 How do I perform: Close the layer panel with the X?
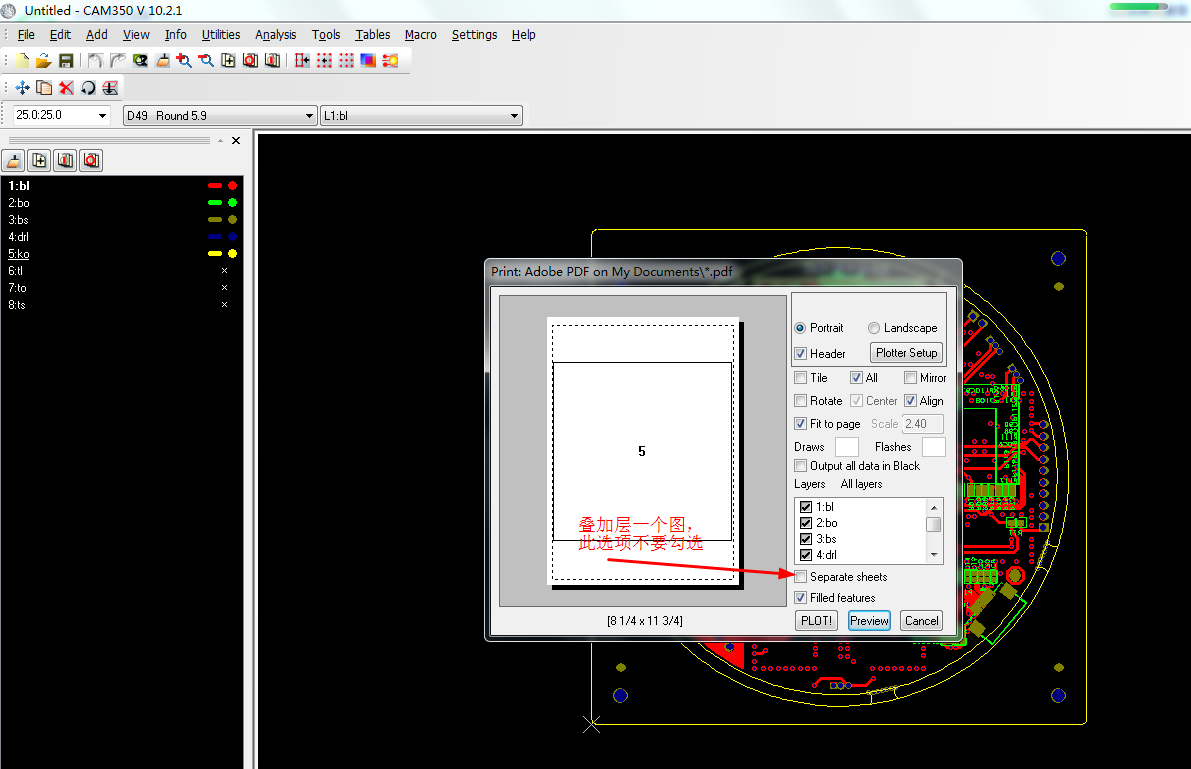click(x=235, y=141)
